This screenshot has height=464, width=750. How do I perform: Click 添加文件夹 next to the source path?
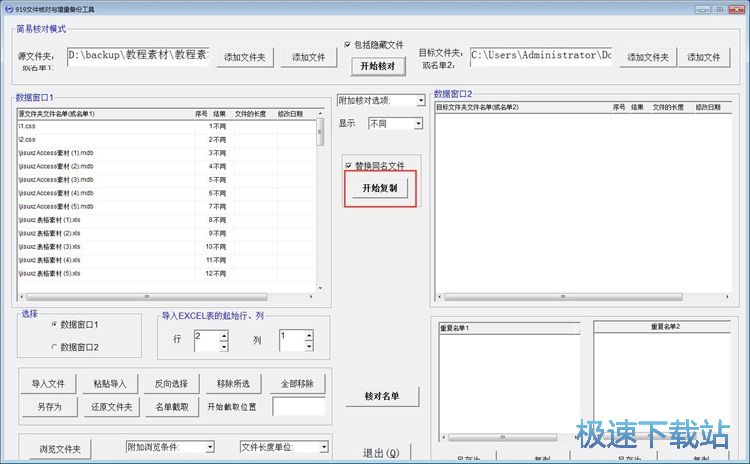pyautogui.click(x=245, y=57)
